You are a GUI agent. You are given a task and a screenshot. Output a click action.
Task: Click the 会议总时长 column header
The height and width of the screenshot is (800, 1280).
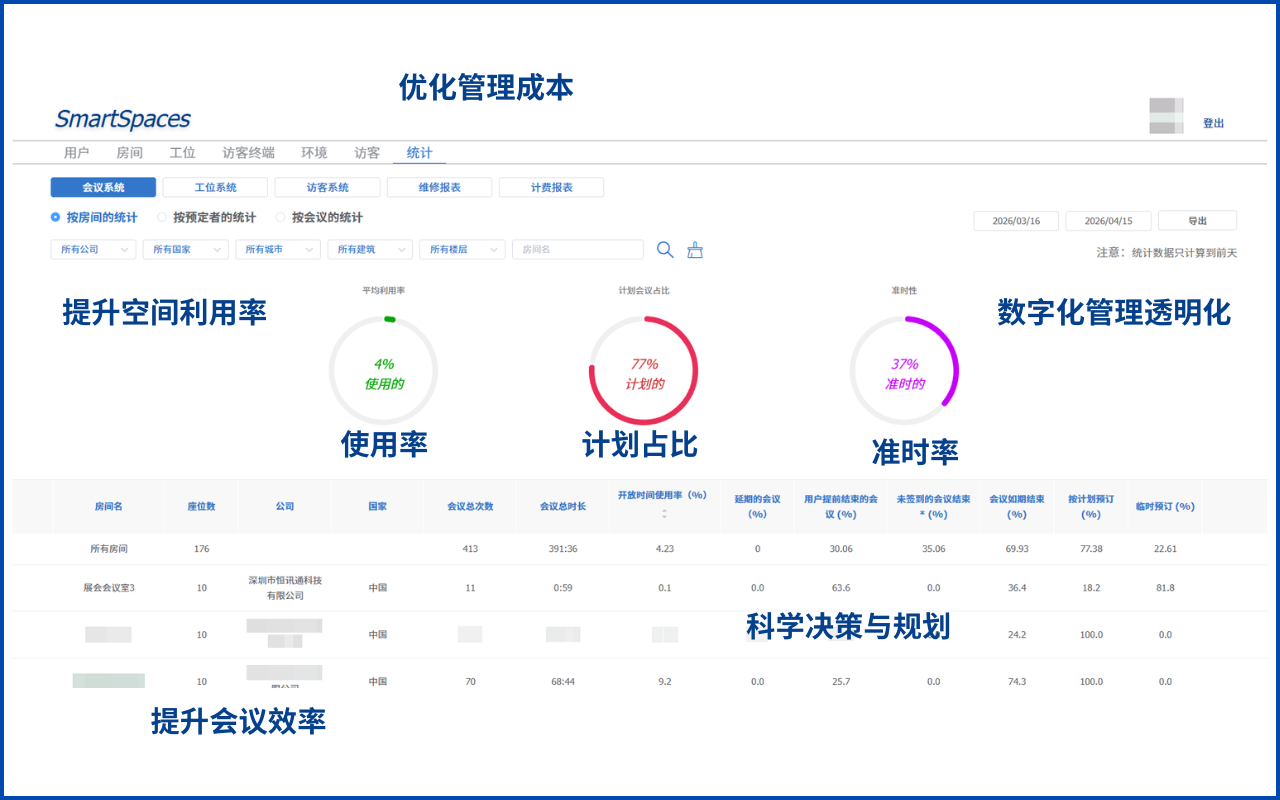point(563,506)
